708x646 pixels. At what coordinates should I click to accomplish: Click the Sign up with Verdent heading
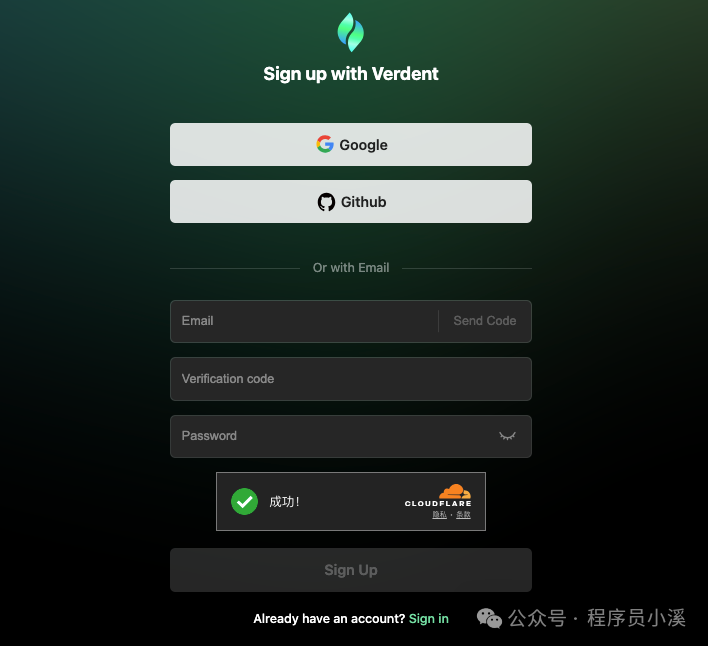point(351,74)
